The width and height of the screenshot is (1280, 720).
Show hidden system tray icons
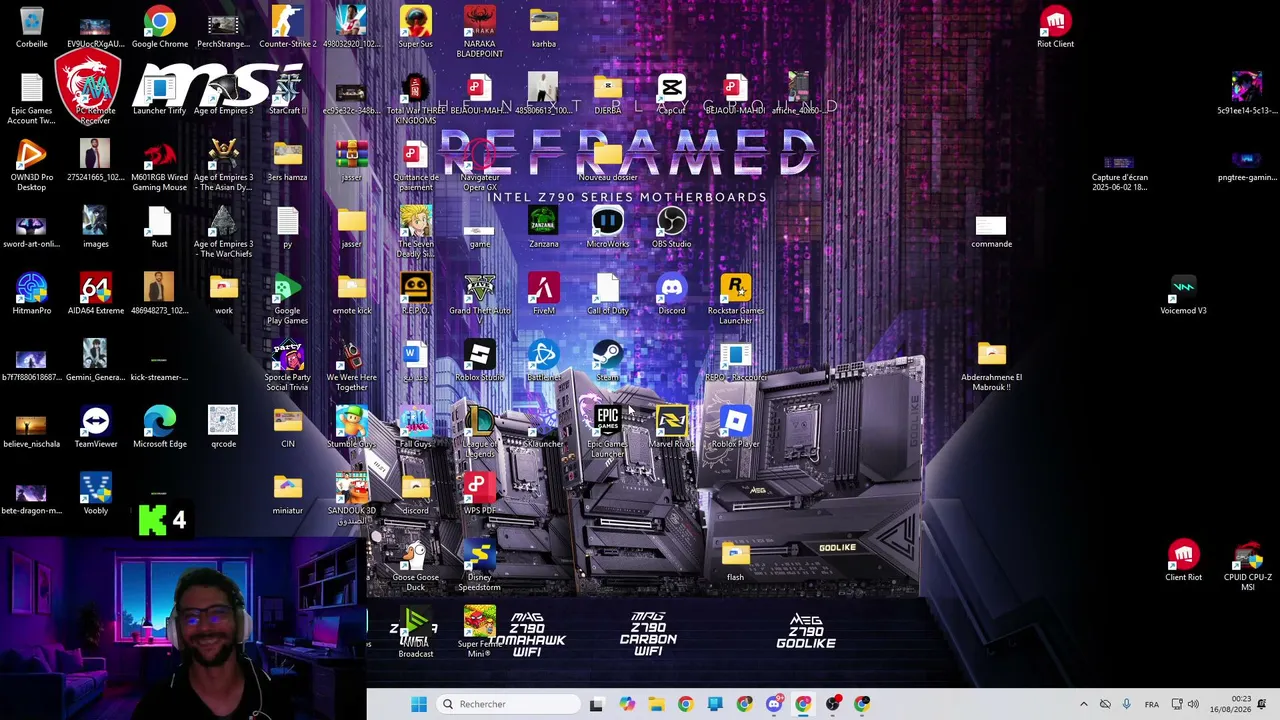tap(1083, 704)
